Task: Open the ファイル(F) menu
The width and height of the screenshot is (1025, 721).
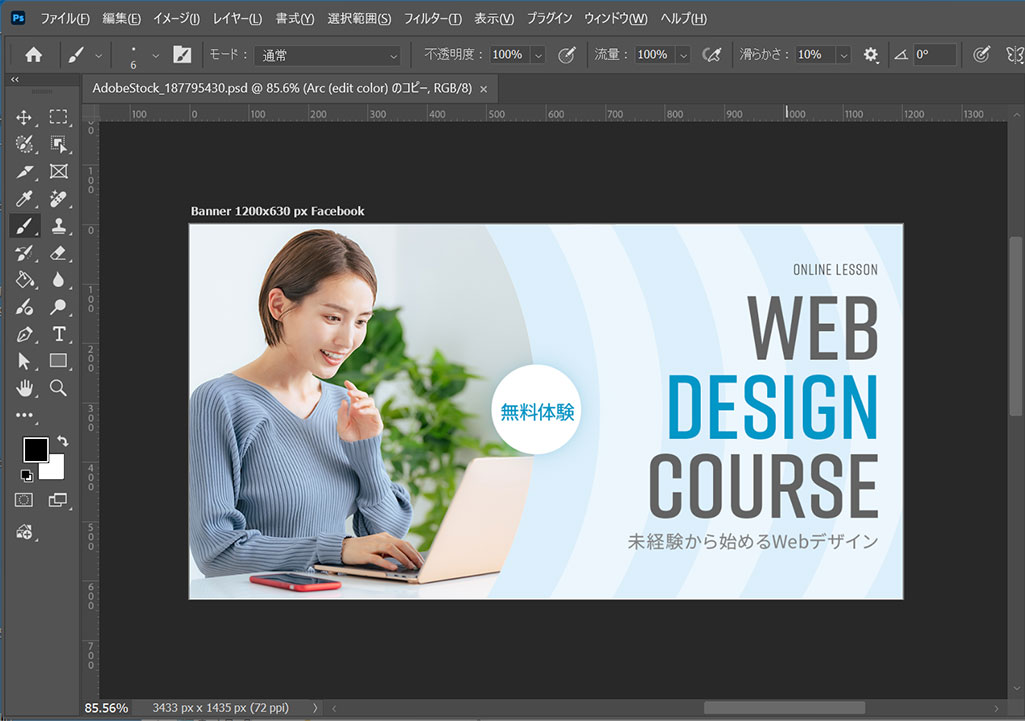Action: point(65,18)
